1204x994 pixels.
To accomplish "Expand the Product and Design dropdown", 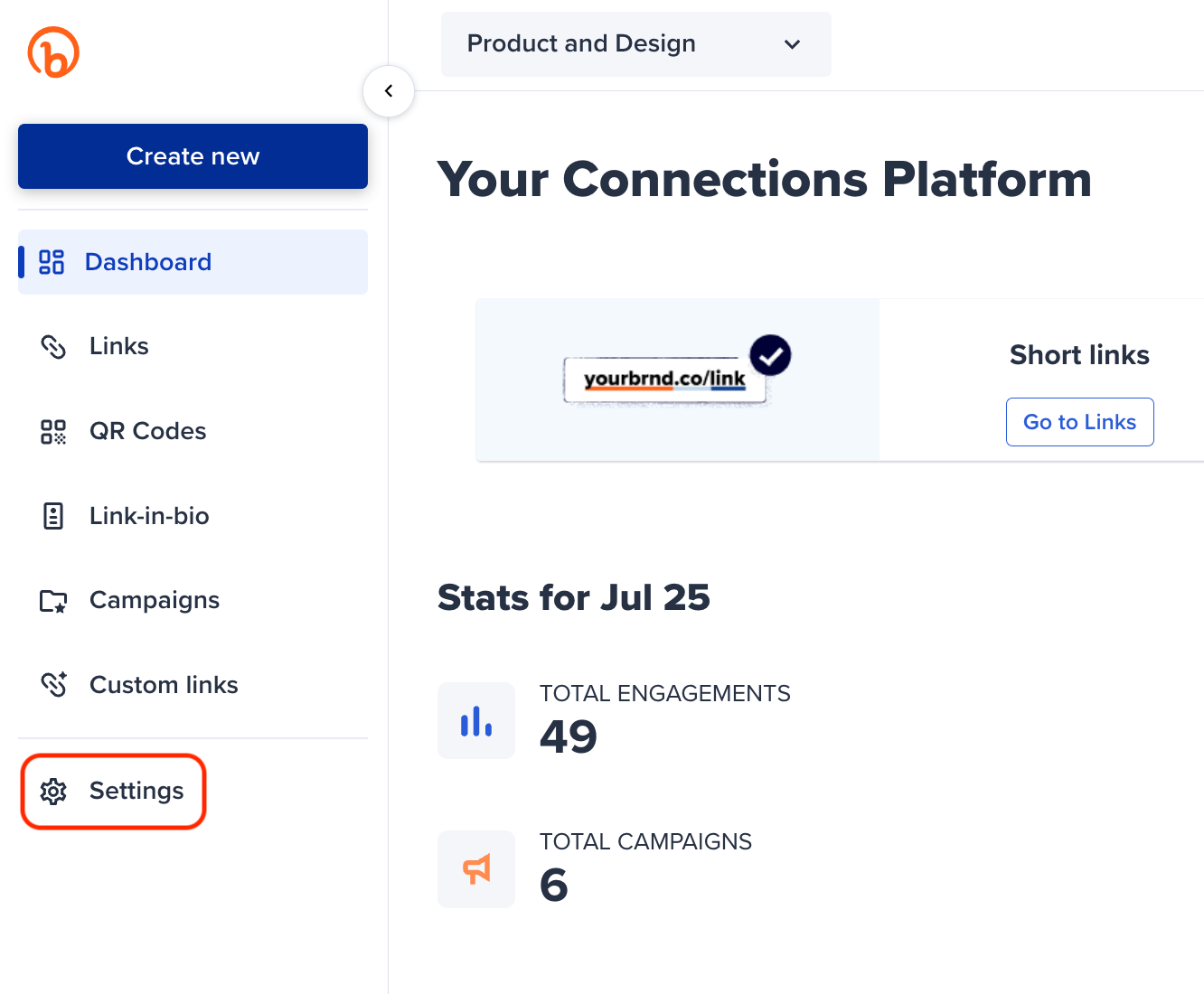I will point(636,44).
